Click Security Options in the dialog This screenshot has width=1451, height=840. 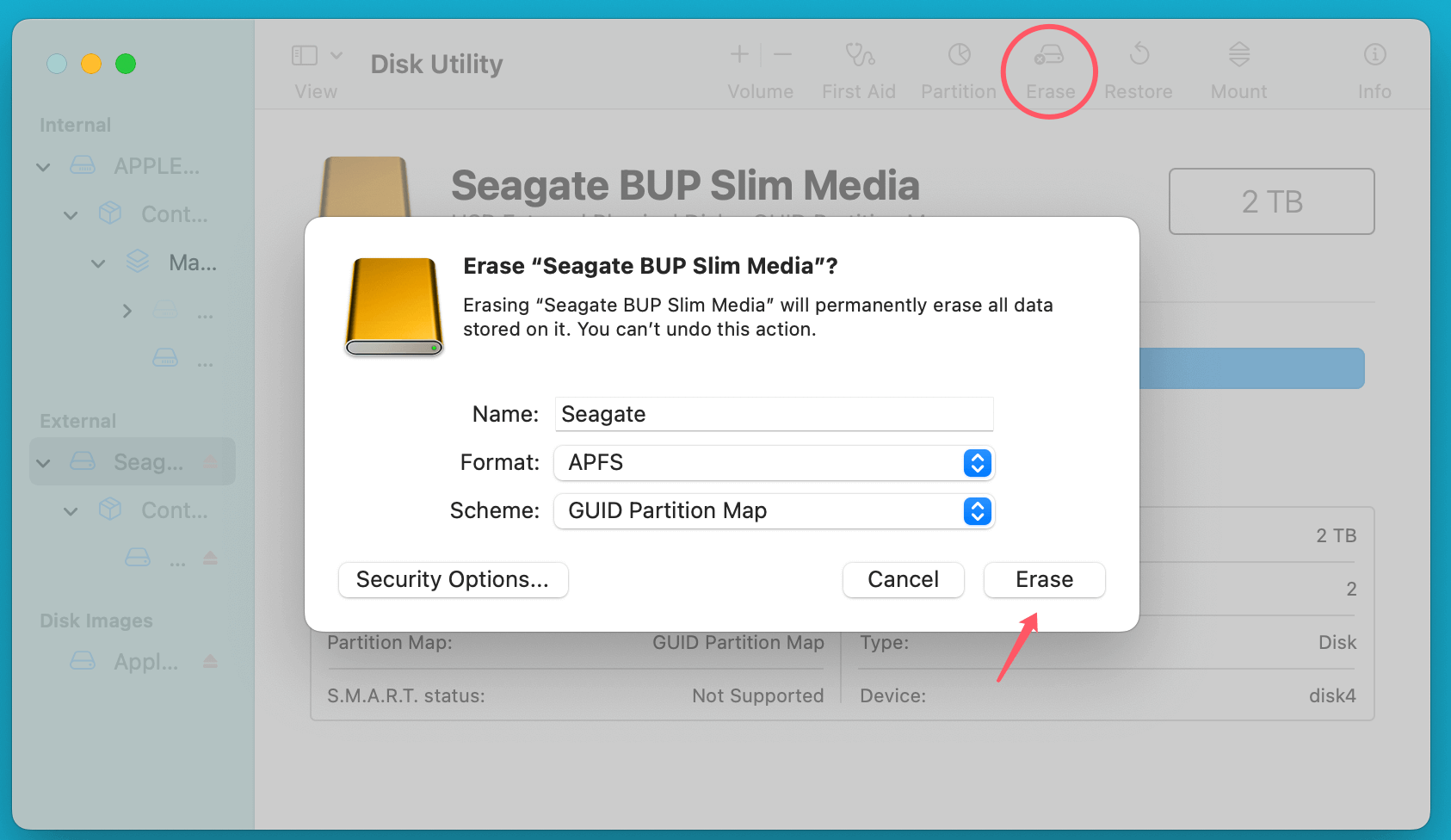click(x=453, y=579)
